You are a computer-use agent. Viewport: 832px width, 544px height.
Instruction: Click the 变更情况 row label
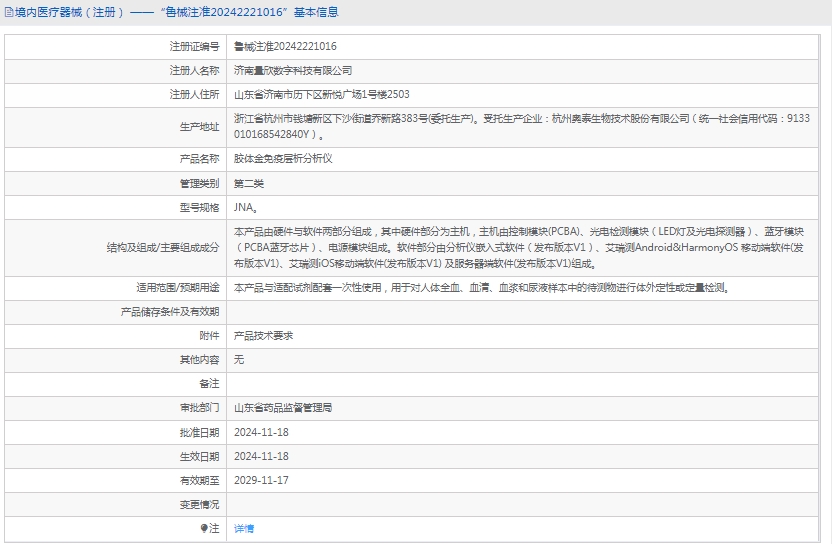(x=199, y=504)
